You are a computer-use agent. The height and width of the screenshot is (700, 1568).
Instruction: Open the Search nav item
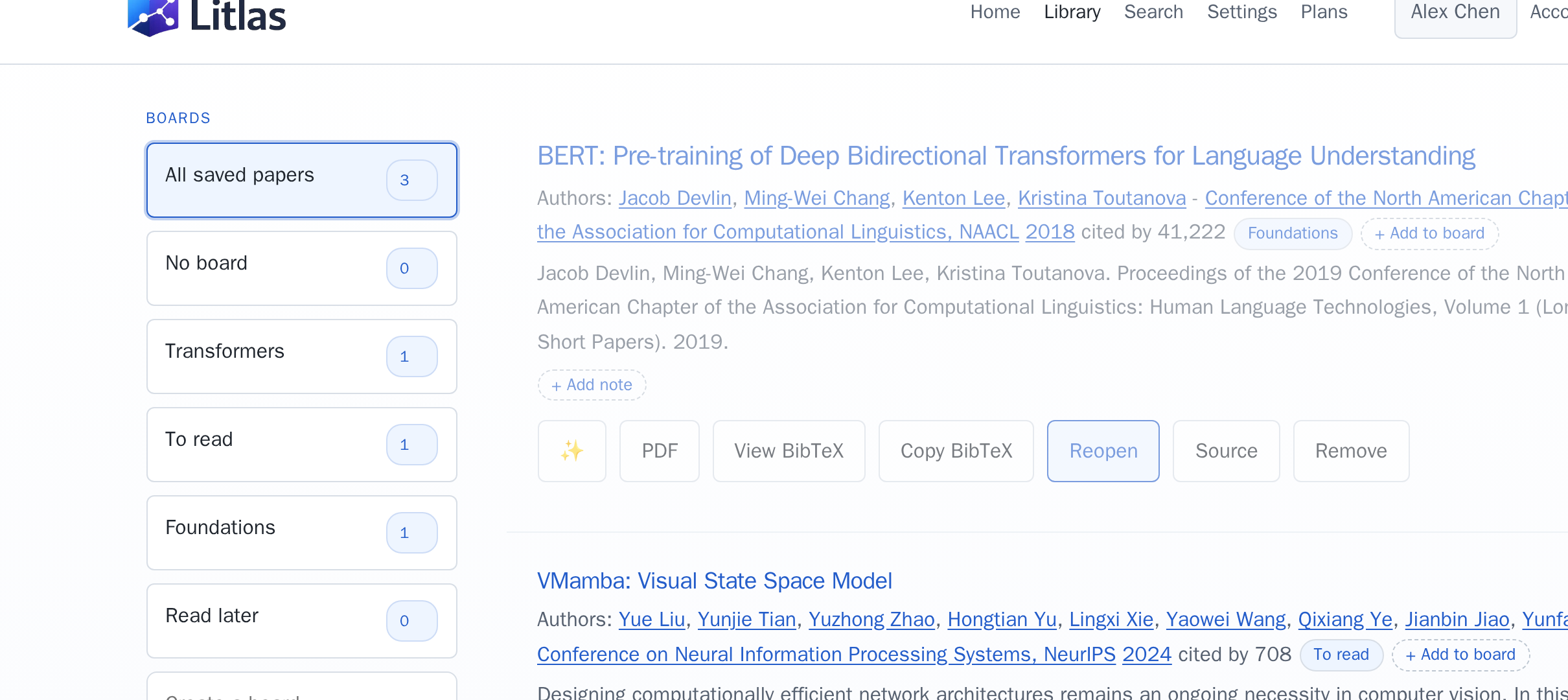1153,12
